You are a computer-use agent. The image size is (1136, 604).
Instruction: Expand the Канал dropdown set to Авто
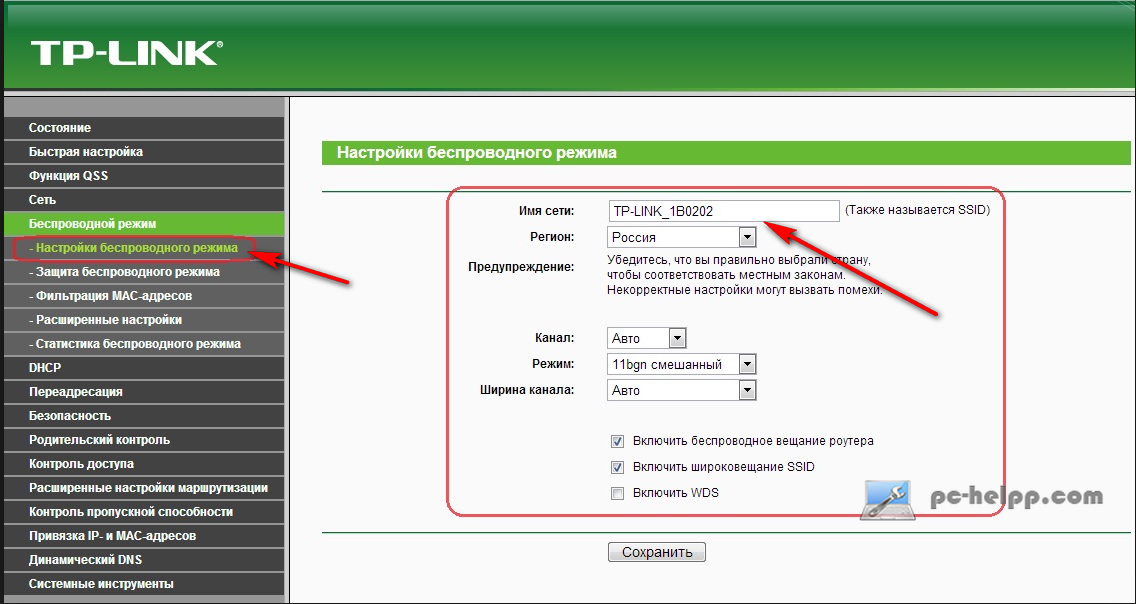coord(646,337)
